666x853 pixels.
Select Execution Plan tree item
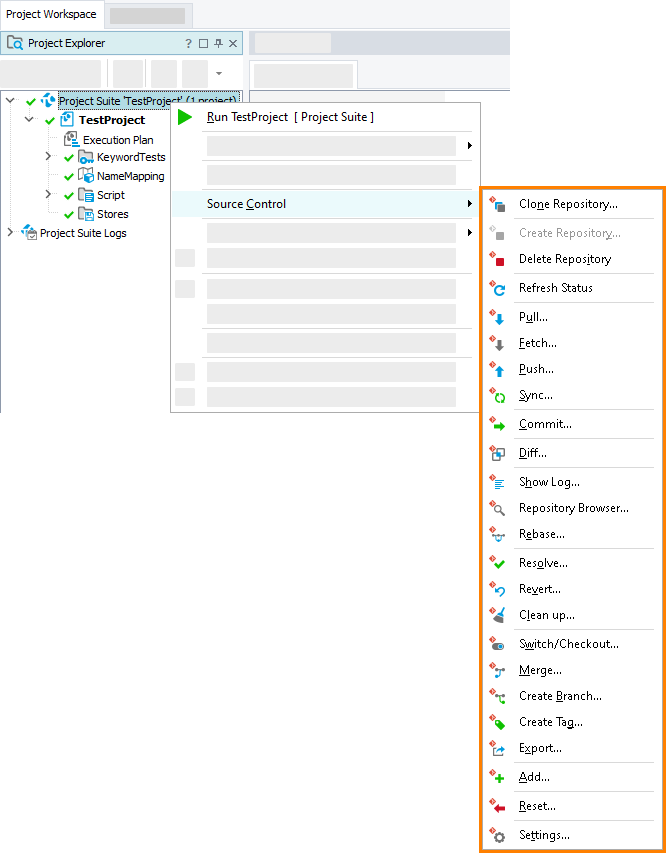[118, 140]
